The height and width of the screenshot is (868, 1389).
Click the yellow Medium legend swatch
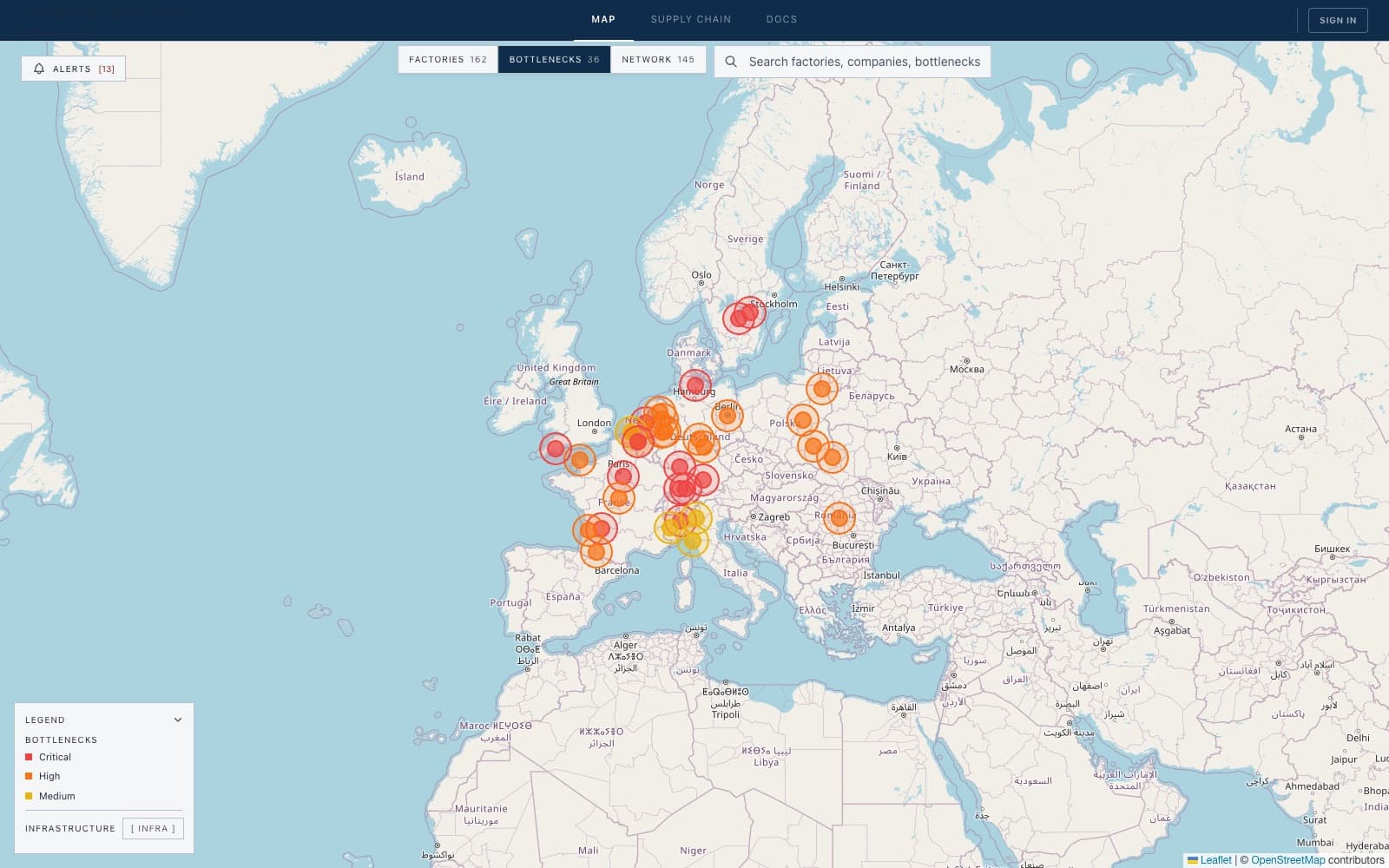pos(29,796)
